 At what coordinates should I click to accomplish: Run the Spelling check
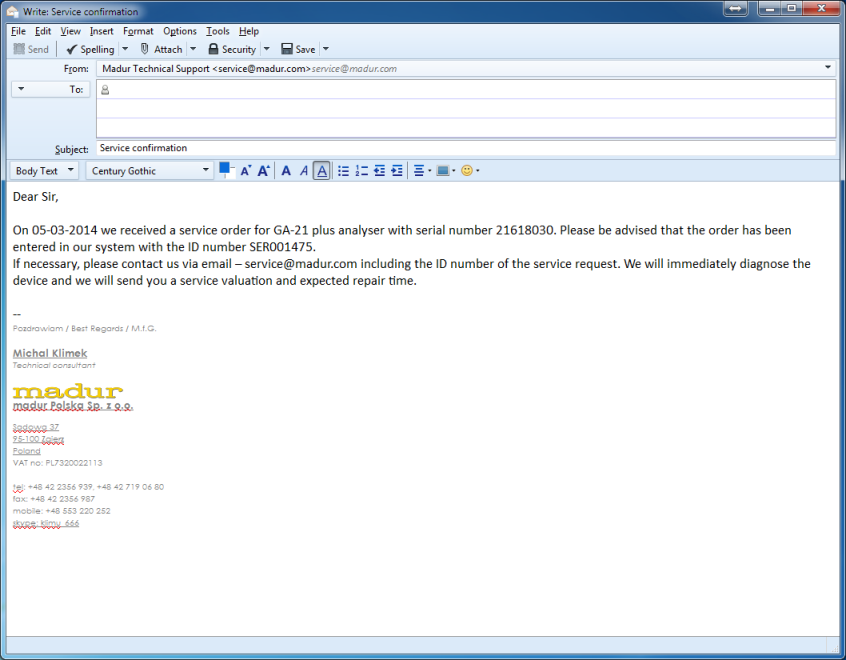point(90,49)
